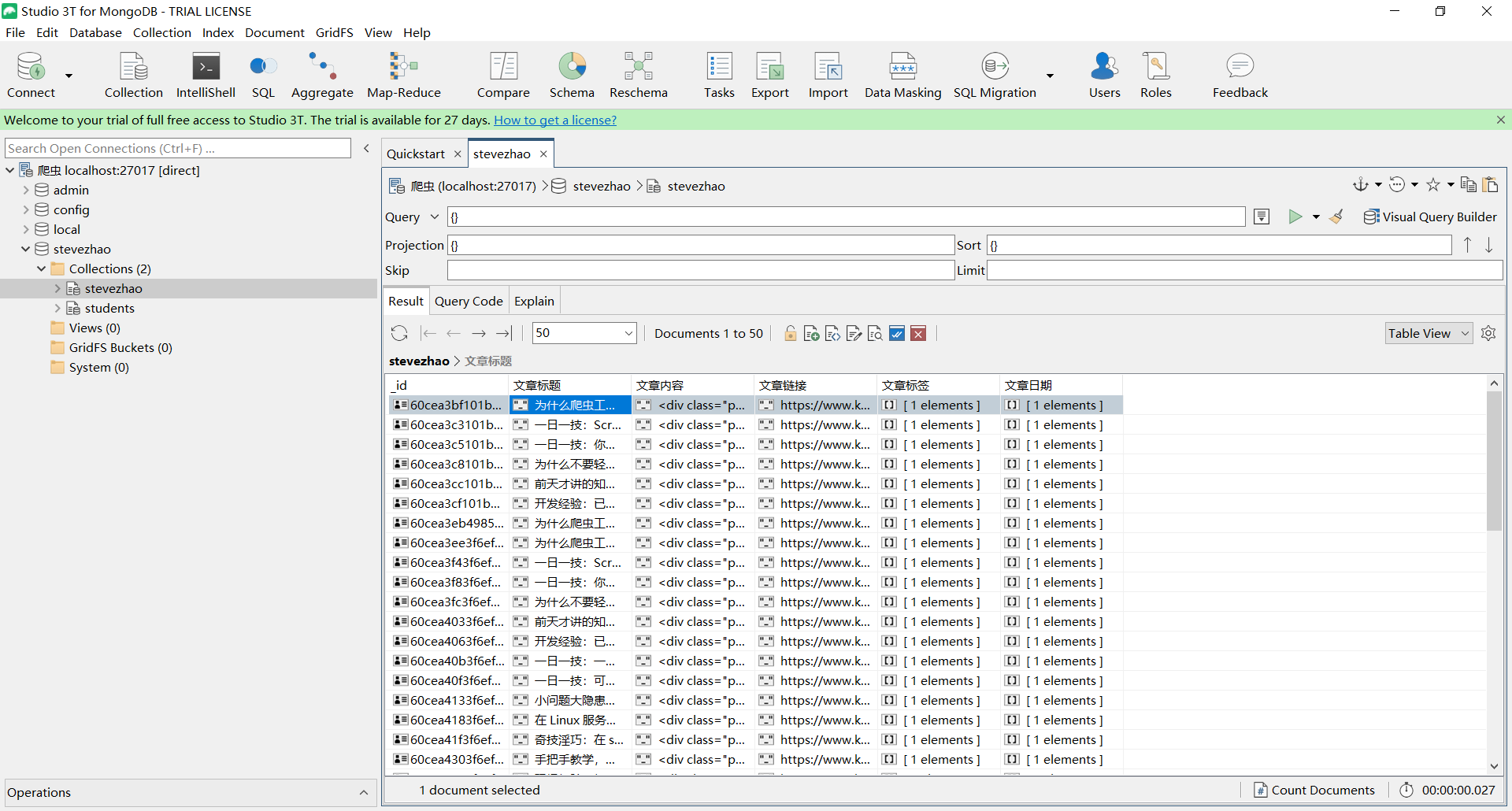Image resolution: width=1512 pixels, height=811 pixels.
Task: Open result tab settings gear
Action: point(1488,333)
